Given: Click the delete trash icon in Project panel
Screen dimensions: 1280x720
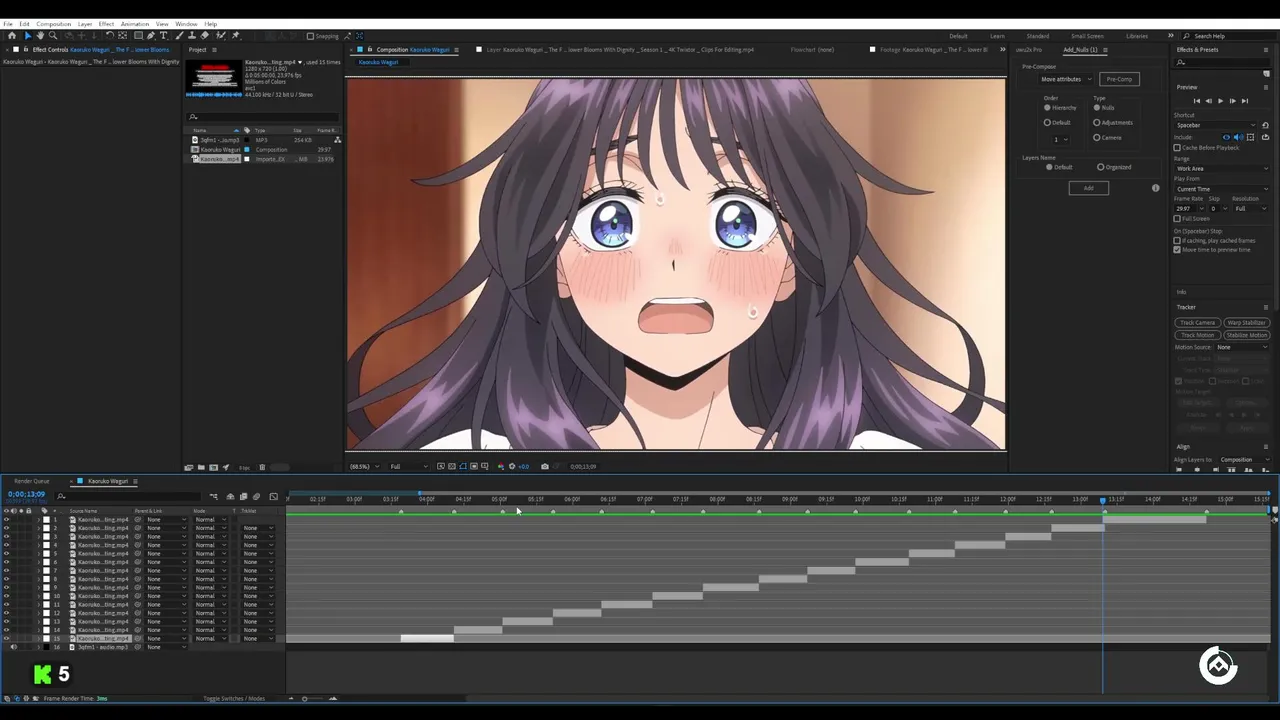Looking at the screenshot, I should [262, 467].
